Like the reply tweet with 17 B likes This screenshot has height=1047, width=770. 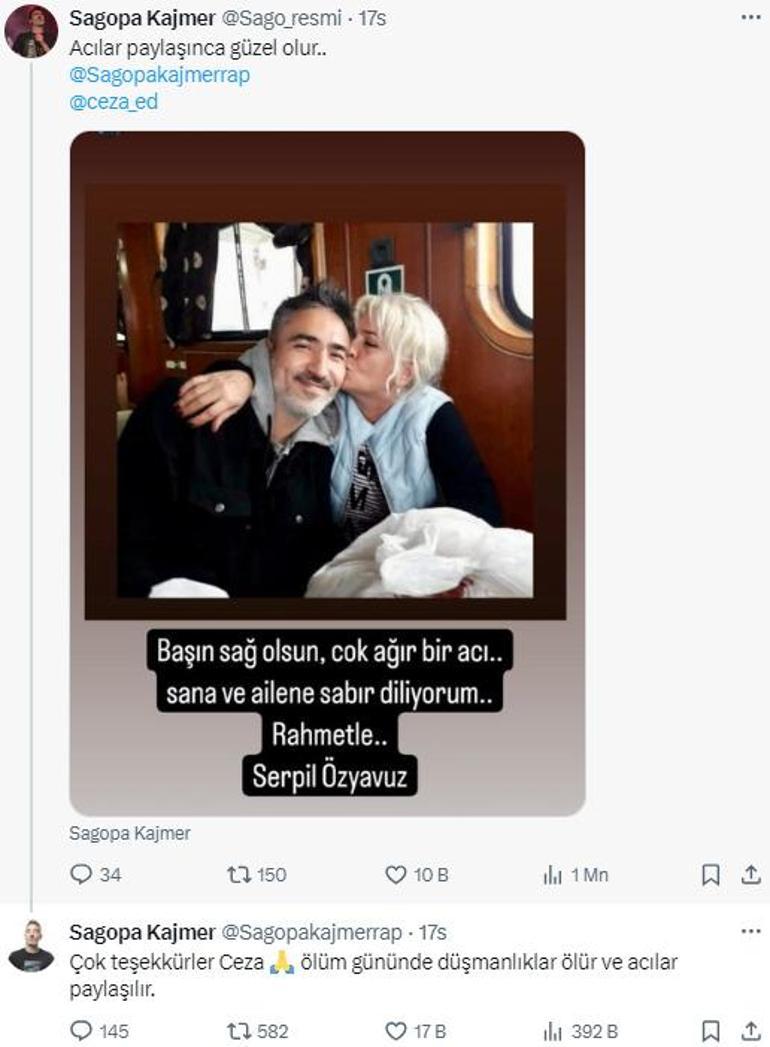[x=396, y=1031]
